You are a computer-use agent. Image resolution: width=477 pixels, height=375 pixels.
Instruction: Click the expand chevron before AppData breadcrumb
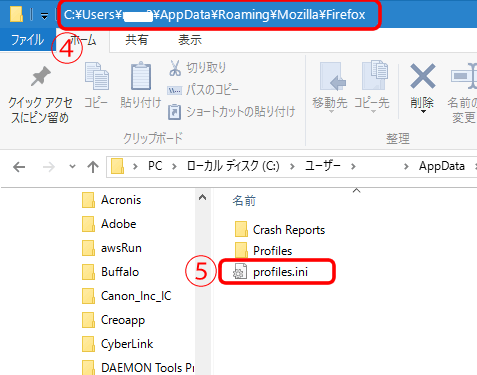406,166
